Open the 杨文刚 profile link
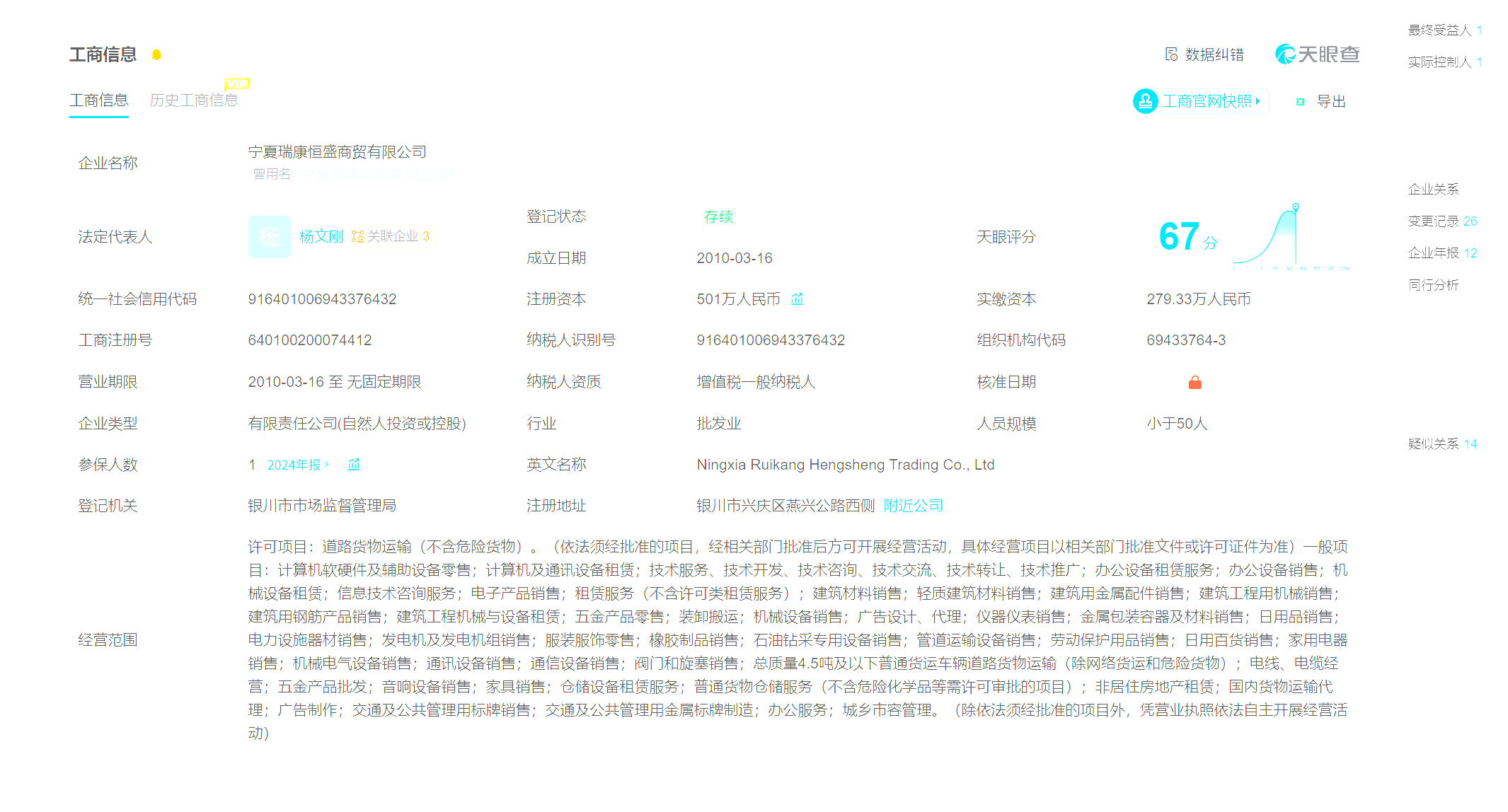This screenshot has width=1508, height=812. pos(321,236)
